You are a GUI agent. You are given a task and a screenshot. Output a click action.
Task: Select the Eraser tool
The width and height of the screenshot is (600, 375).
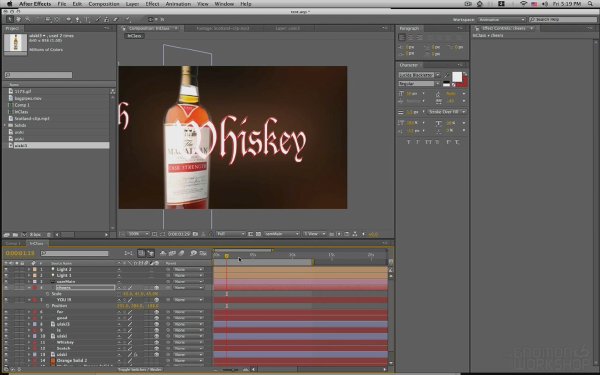[x=116, y=19]
